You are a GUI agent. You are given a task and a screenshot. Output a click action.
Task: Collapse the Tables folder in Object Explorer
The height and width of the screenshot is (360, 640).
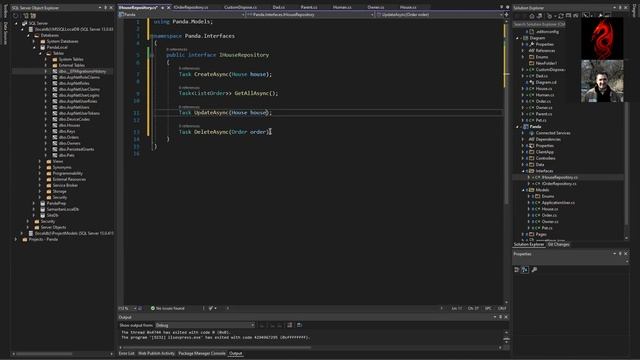coord(40,53)
